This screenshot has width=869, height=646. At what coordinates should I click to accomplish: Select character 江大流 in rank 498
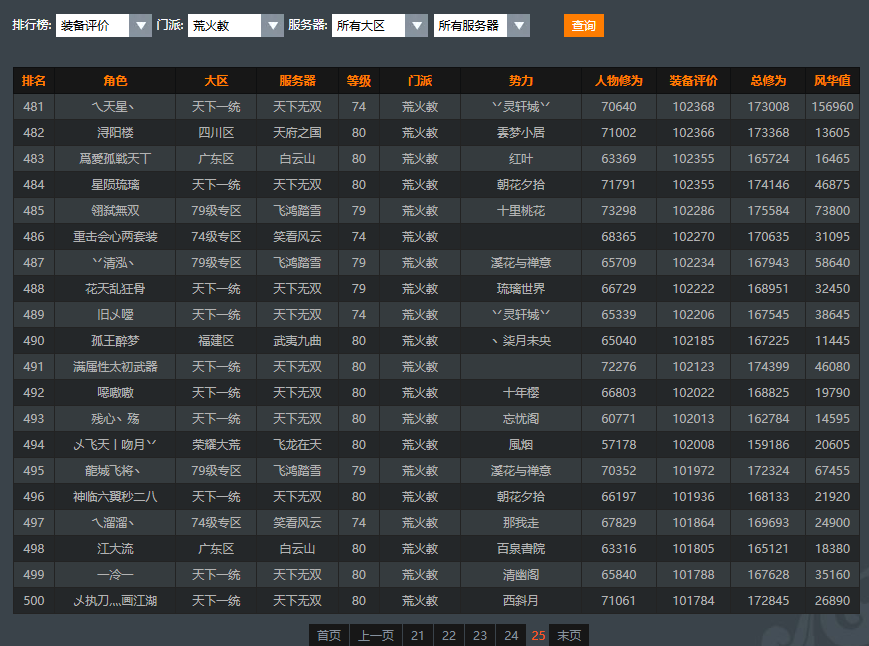tap(115, 549)
